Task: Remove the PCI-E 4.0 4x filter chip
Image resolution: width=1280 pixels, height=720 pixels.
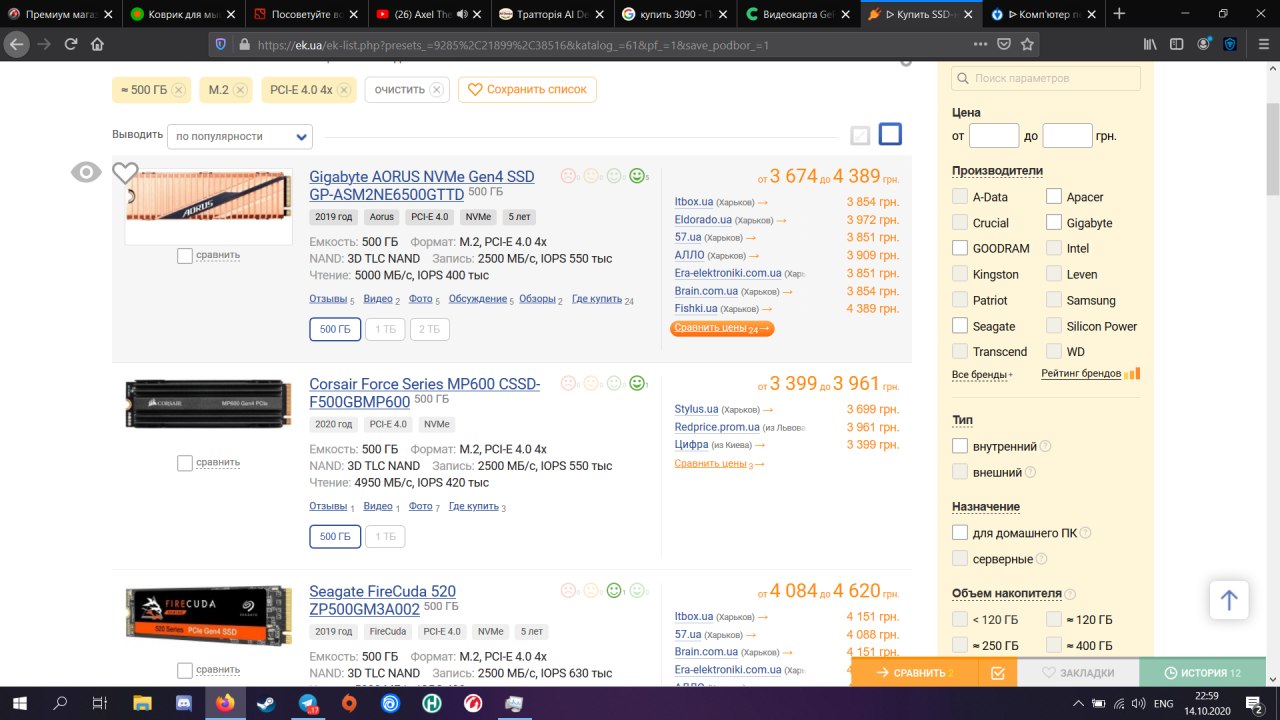Action: pyautogui.click(x=345, y=90)
